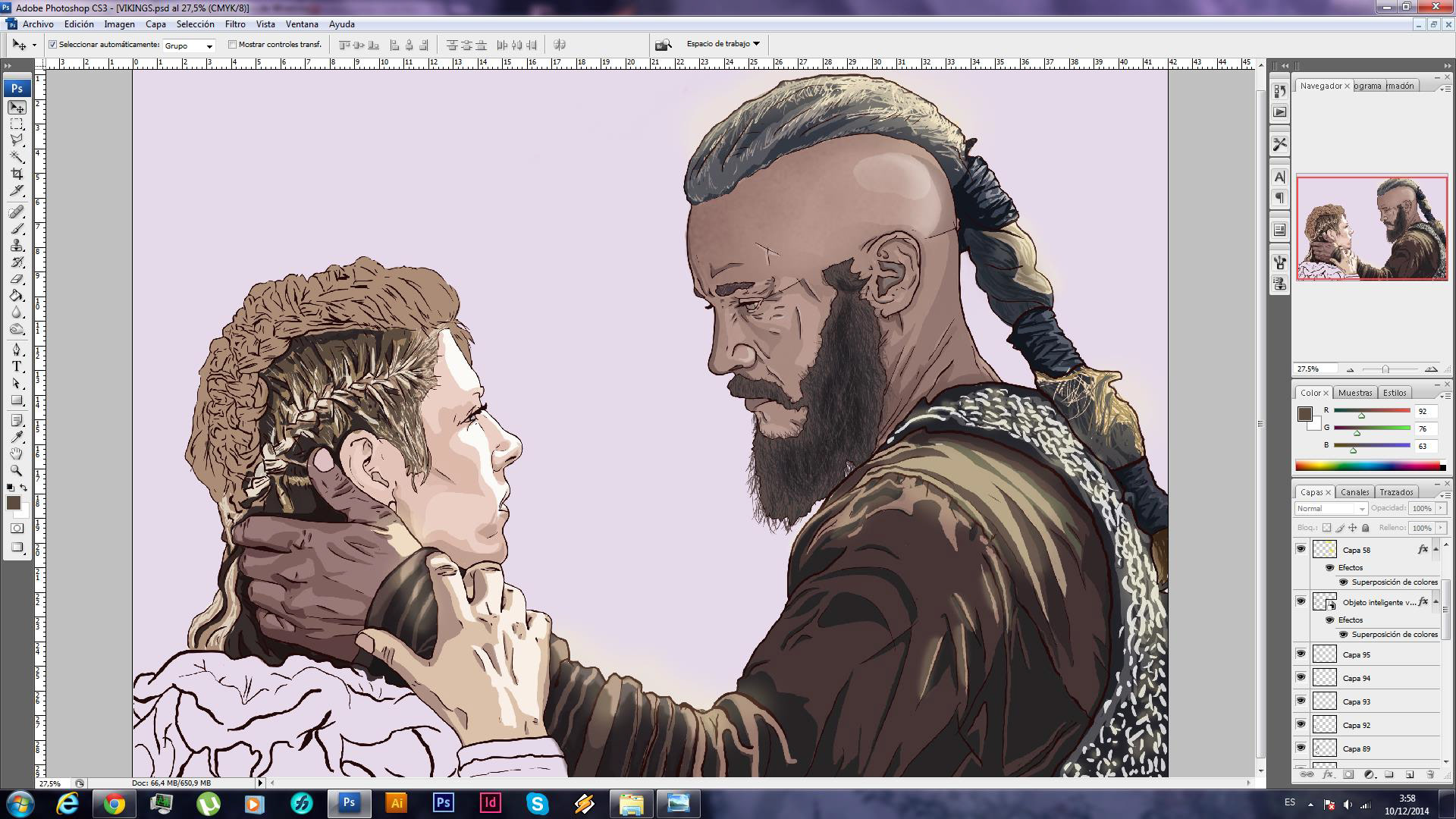Select the Paint Bucket tool

pos(17,296)
